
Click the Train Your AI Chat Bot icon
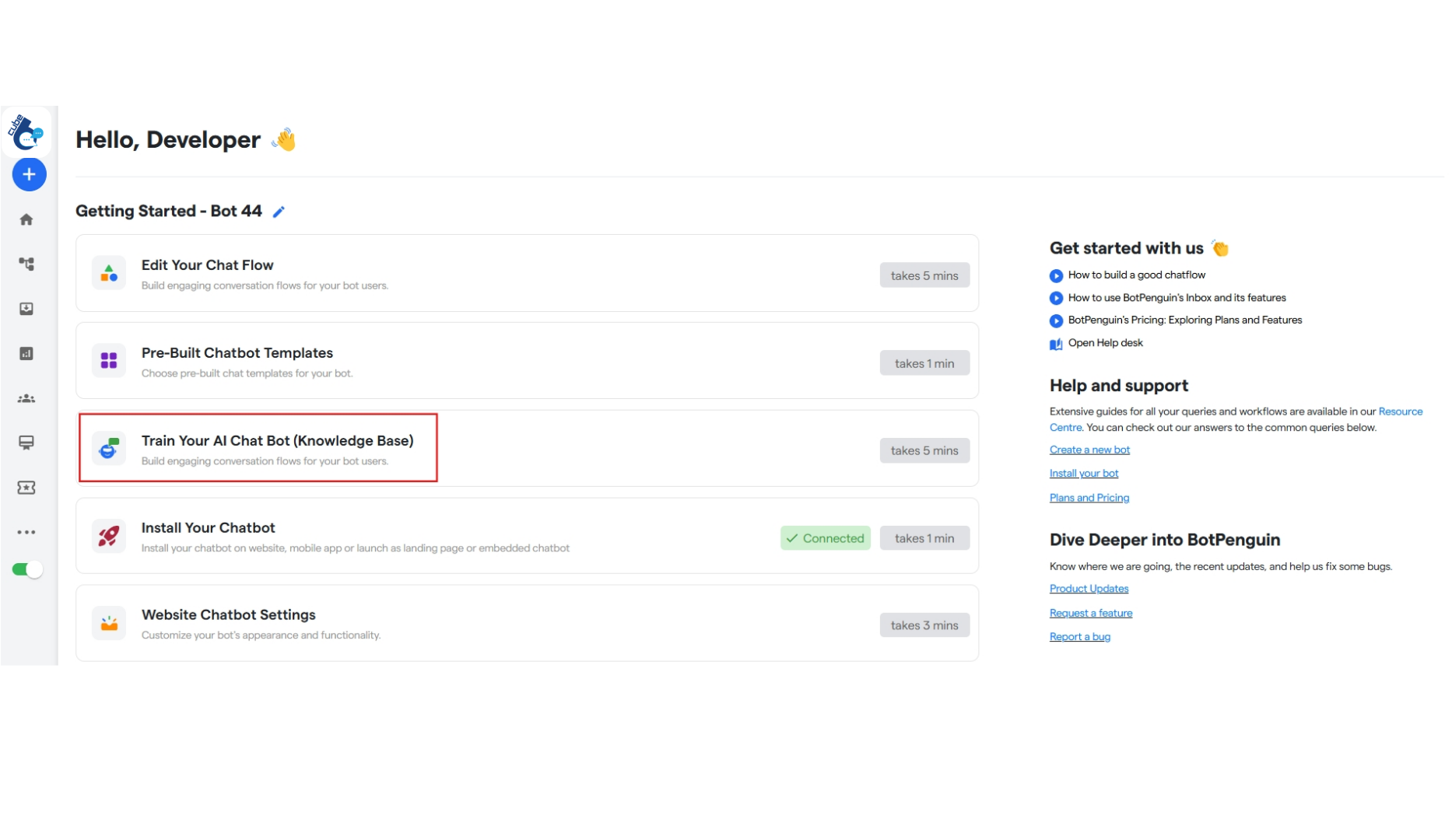tap(109, 448)
